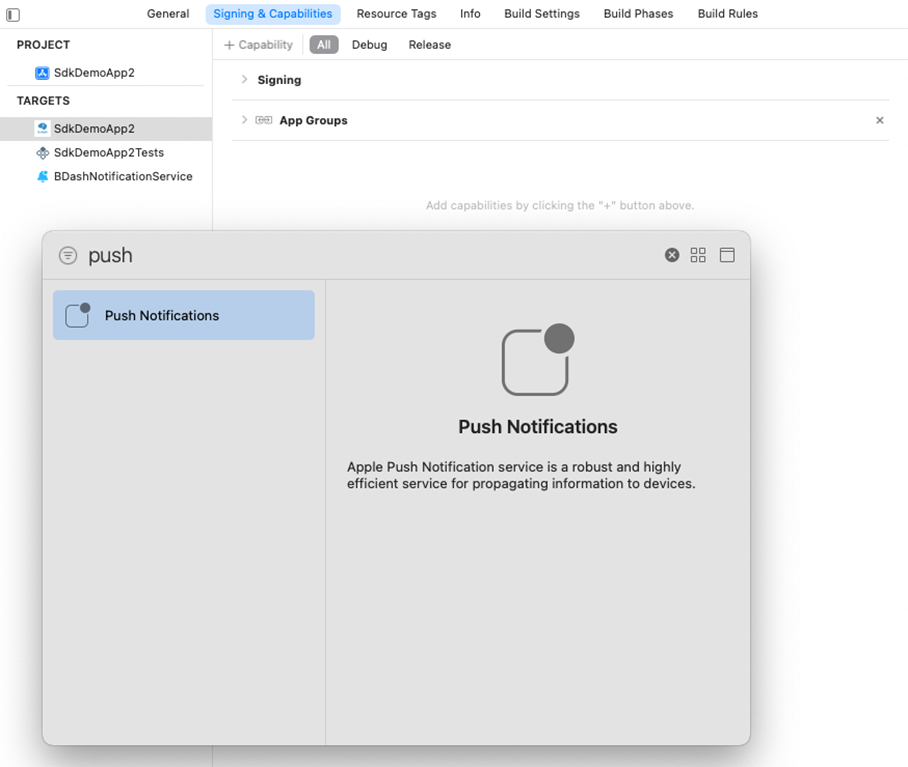
Task: Select the BDashNotificationService target
Action: tap(106, 177)
